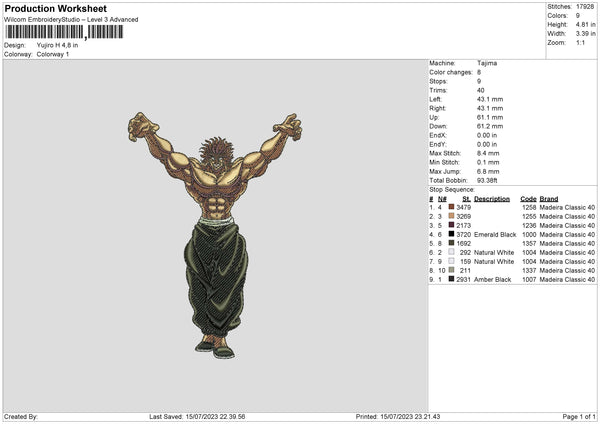The image size is (600, 424).
Task: Click the color swatch for thread 211
Action: coord(452,270)
